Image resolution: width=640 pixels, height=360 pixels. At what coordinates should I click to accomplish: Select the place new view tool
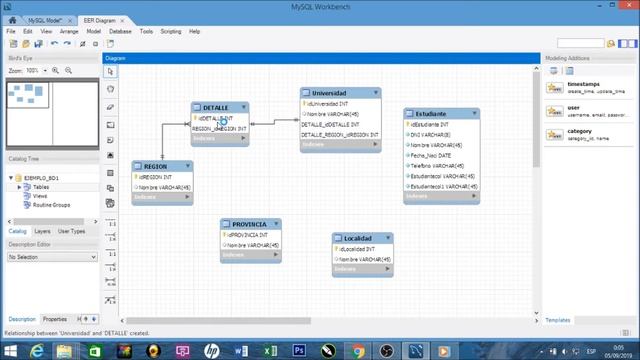point(110,188)
